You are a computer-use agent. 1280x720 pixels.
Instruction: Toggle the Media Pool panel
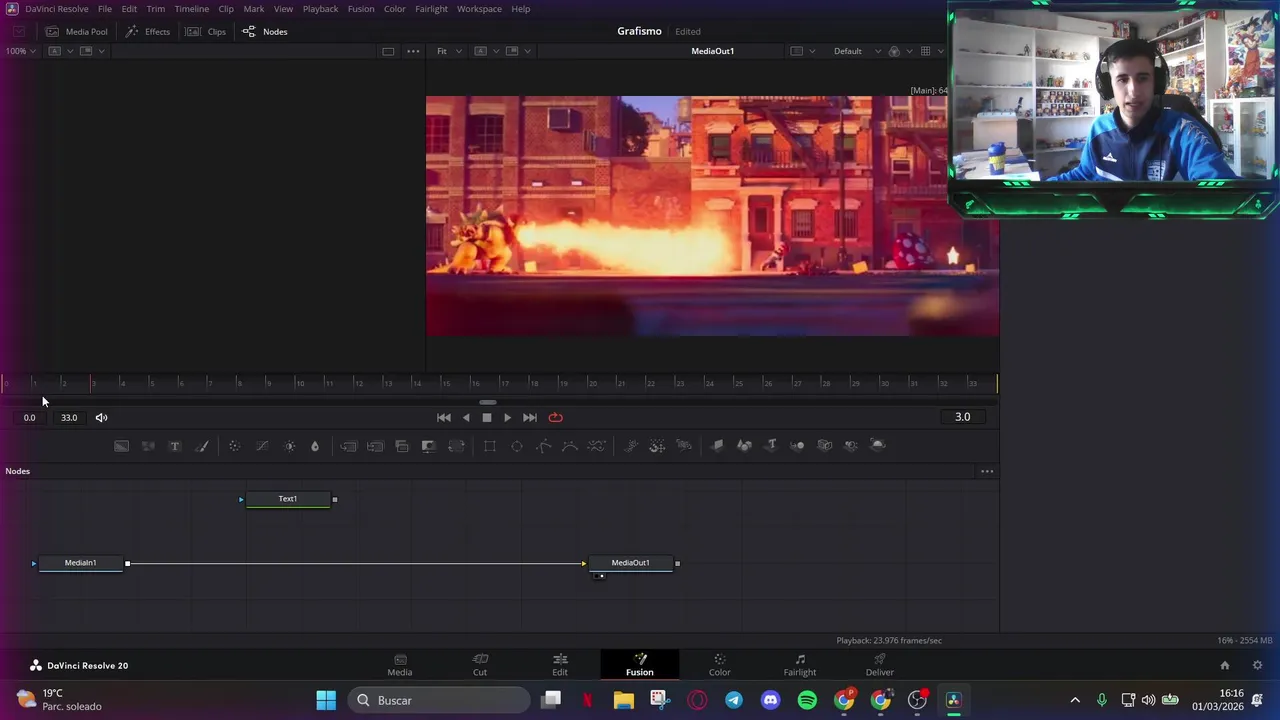point(77,31)
